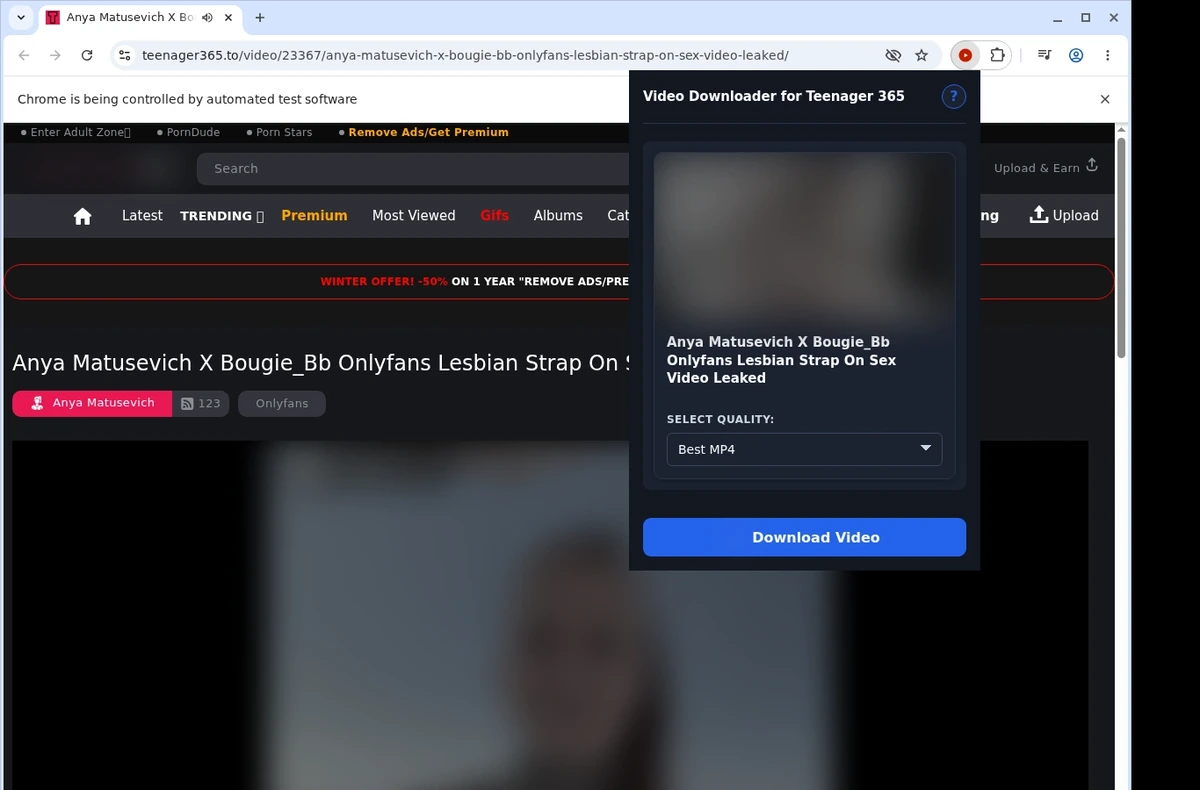
Task: Open the Latest menu item
Action: click(142, 215)
